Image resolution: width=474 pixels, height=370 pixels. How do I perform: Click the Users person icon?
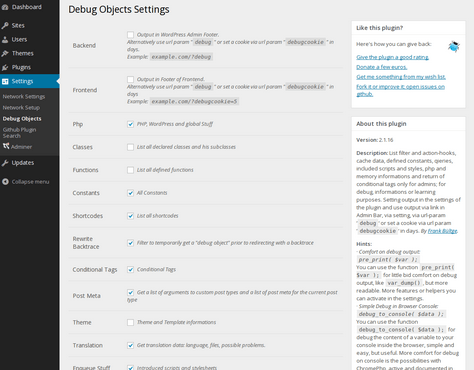tap(5, 39)
